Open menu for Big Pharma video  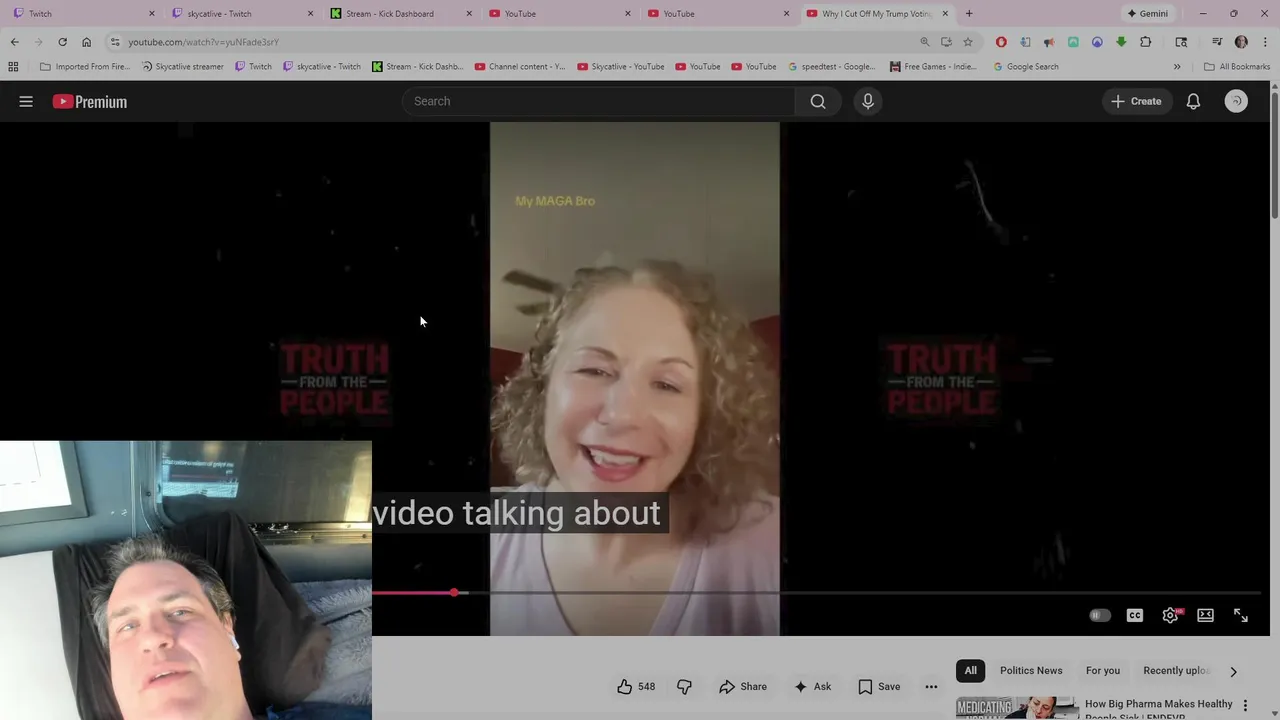(1245, 705)
